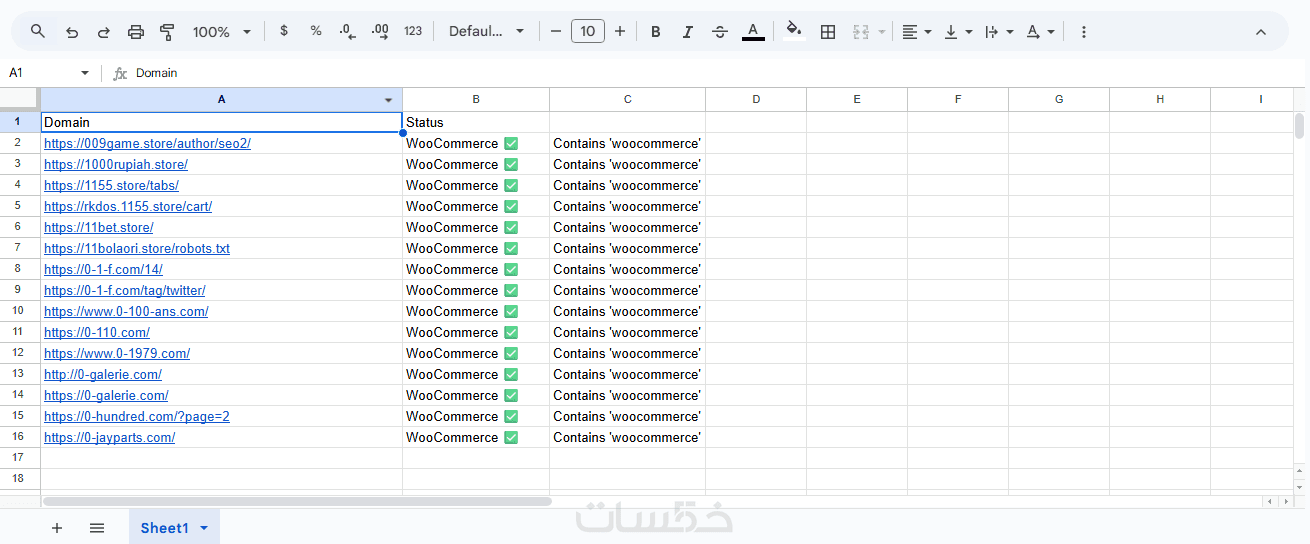Open the search the menus tool

38,31
